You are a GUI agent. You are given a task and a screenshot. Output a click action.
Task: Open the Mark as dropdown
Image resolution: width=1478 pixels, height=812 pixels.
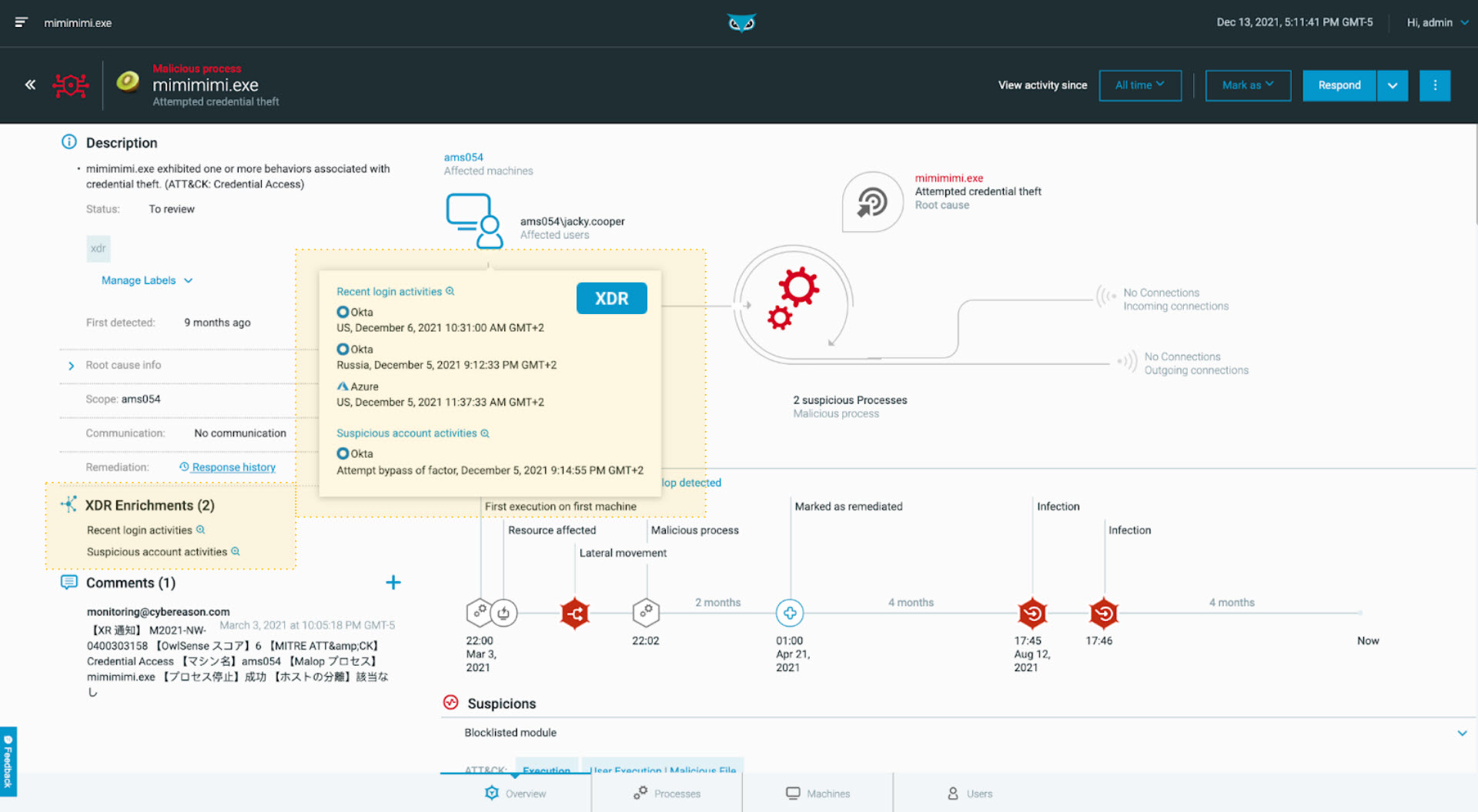(1248, 85)
